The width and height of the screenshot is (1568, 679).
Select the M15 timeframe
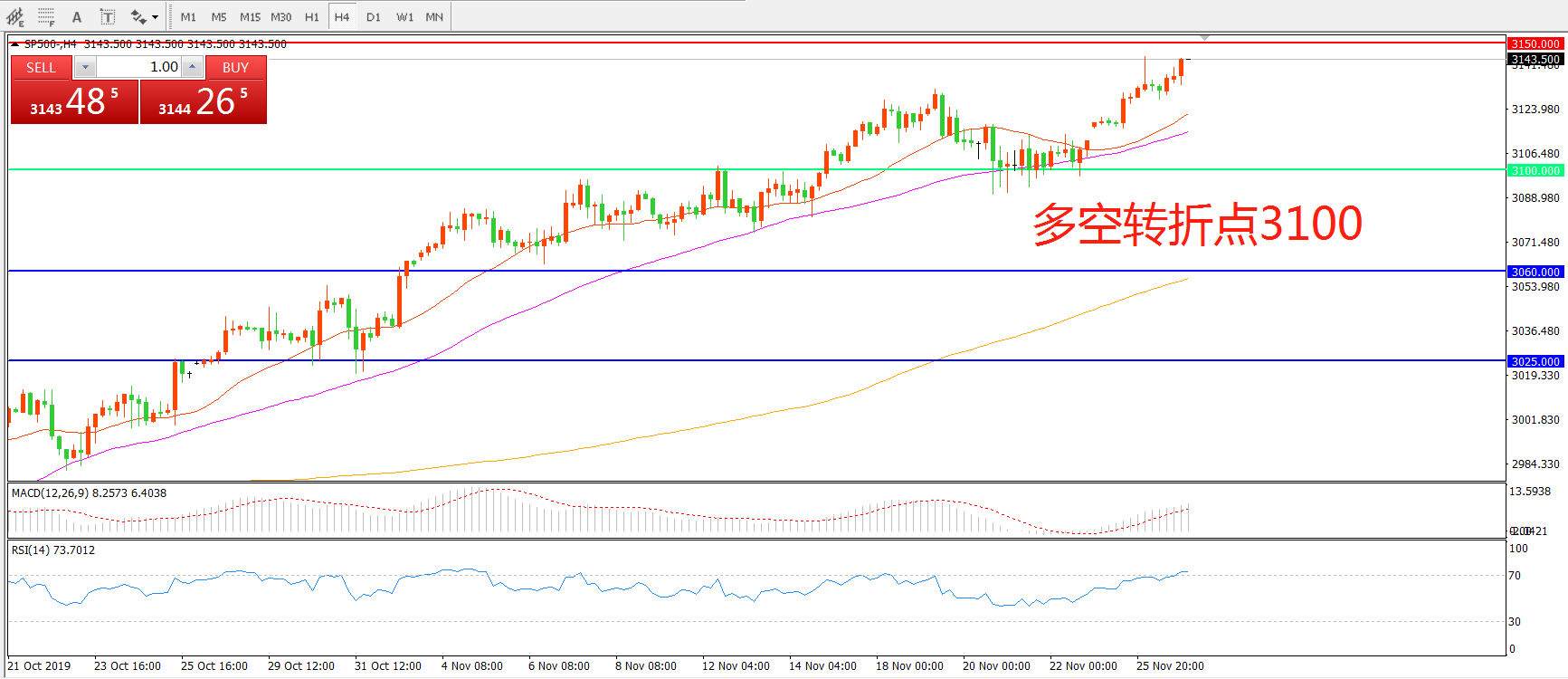[250, 16]
